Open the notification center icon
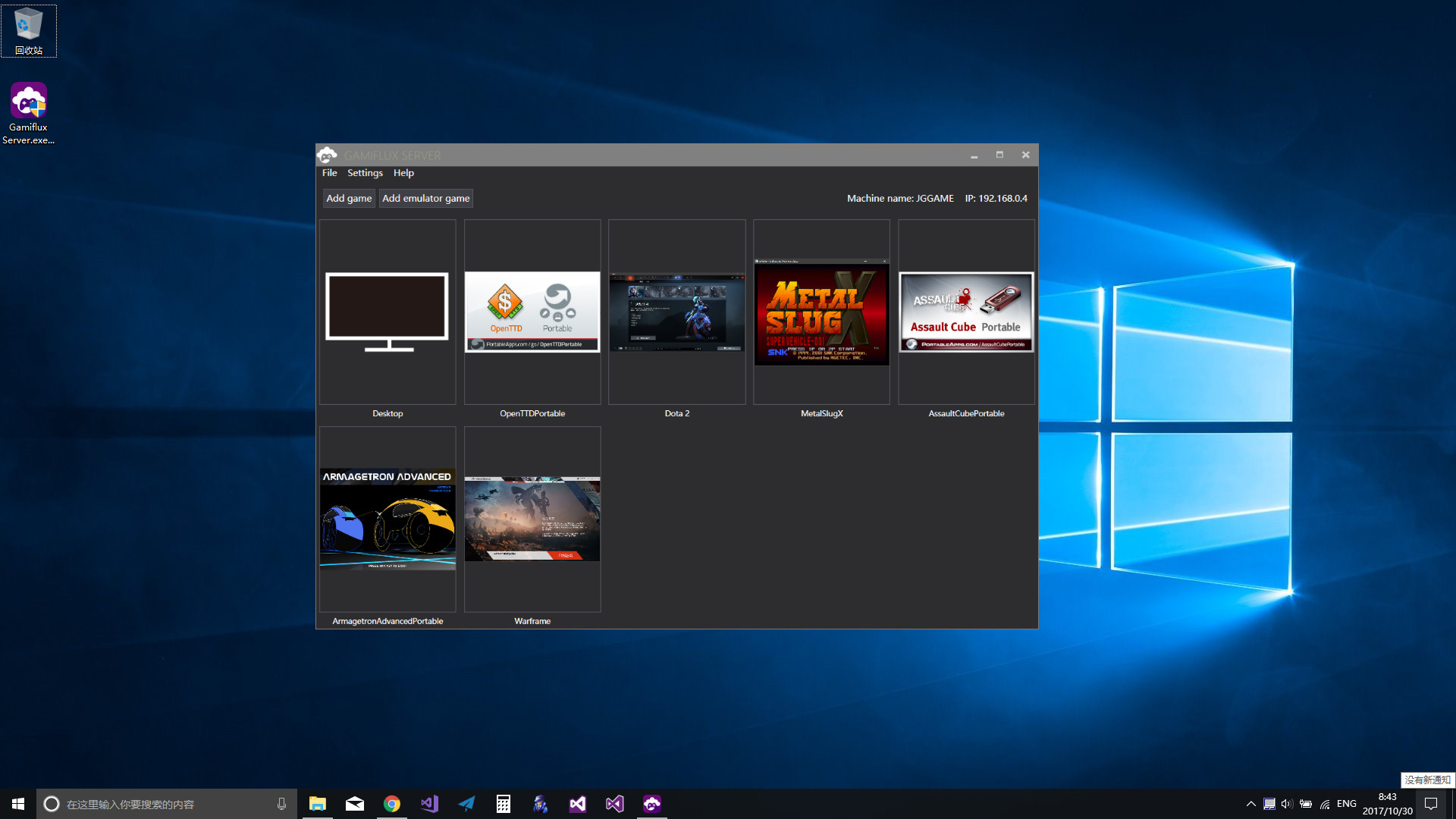The width and height of the screenshot is (1456, 819). coord(1430,804)
